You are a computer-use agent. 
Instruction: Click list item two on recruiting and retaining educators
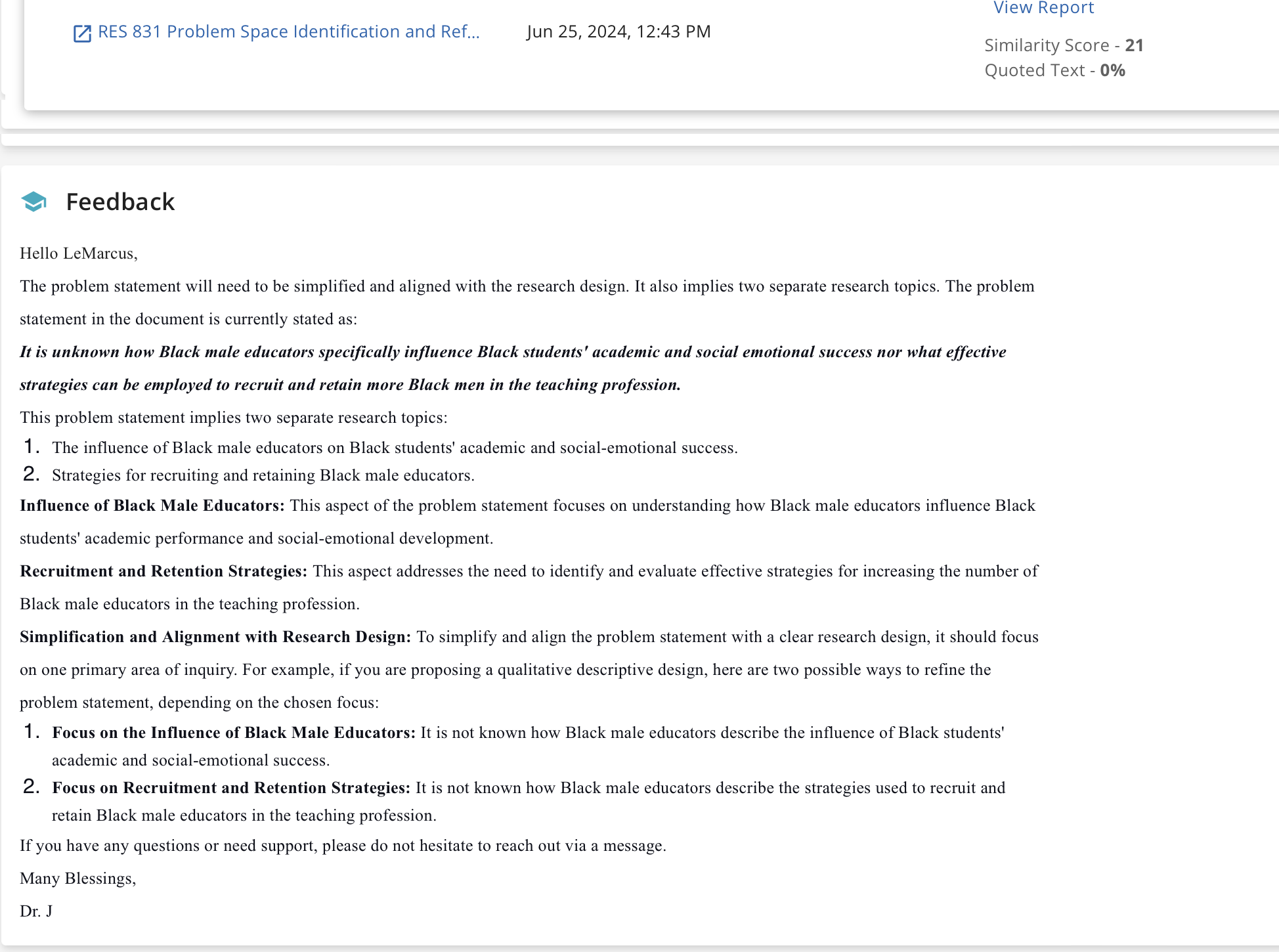(263, 475)
